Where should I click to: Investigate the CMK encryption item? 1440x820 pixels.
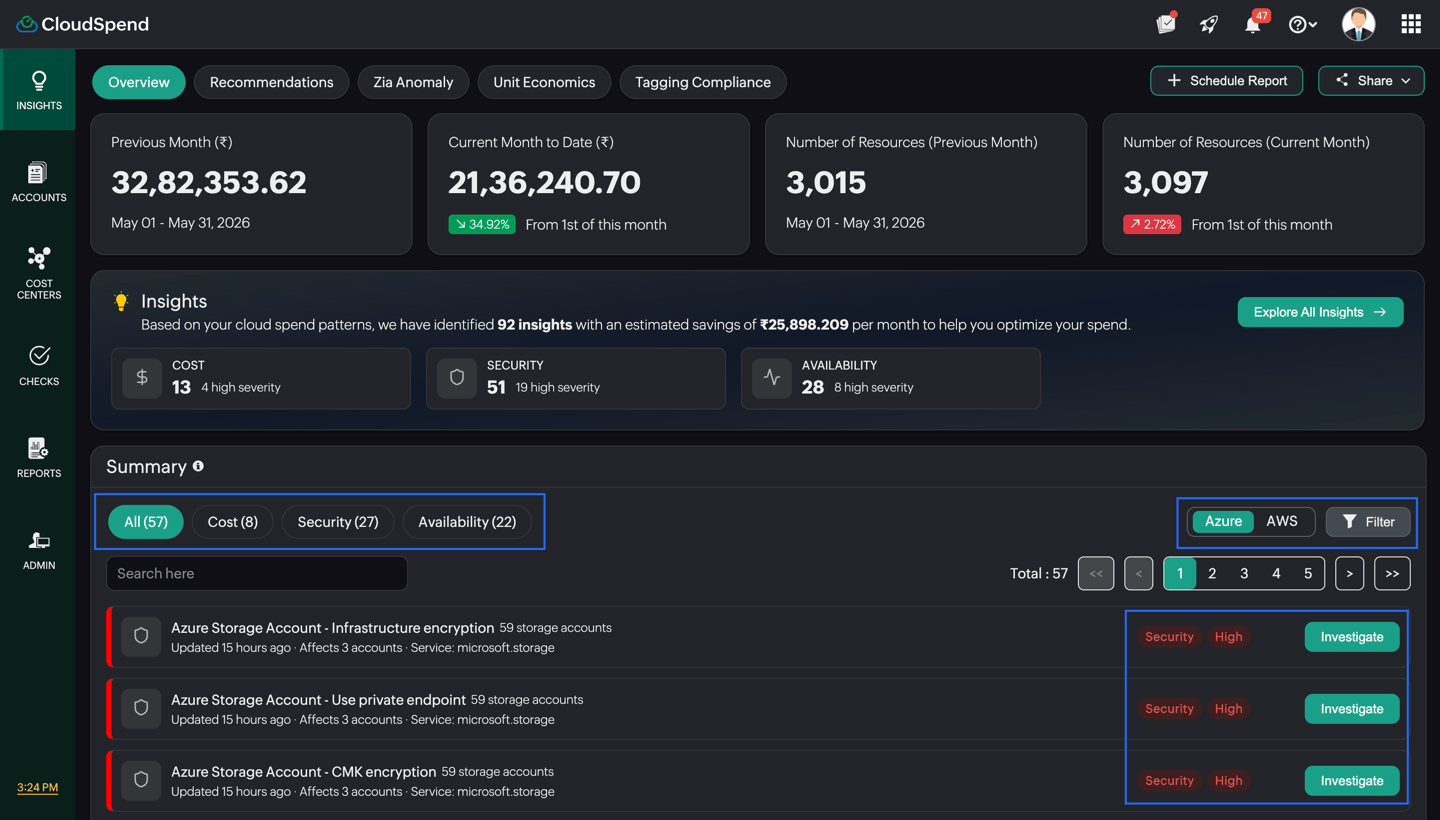point(1352,781)
